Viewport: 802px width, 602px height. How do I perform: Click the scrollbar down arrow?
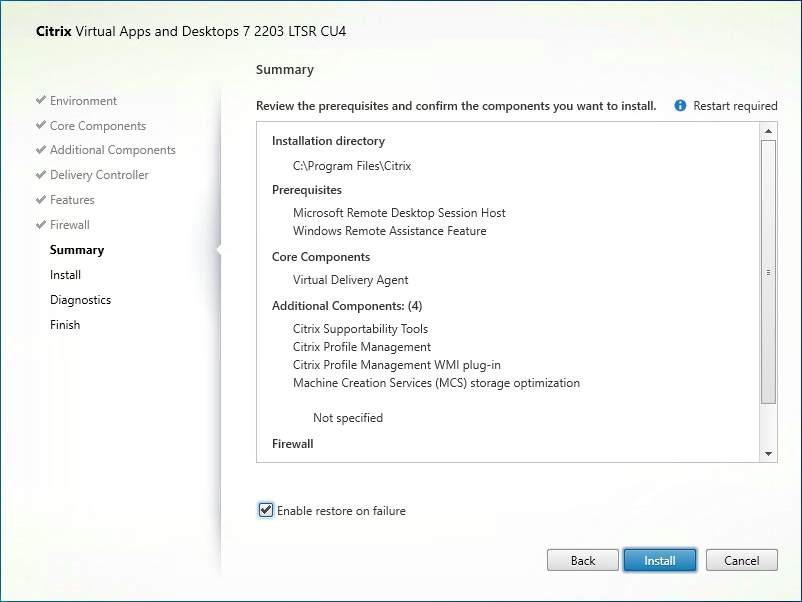click(768, 454)
